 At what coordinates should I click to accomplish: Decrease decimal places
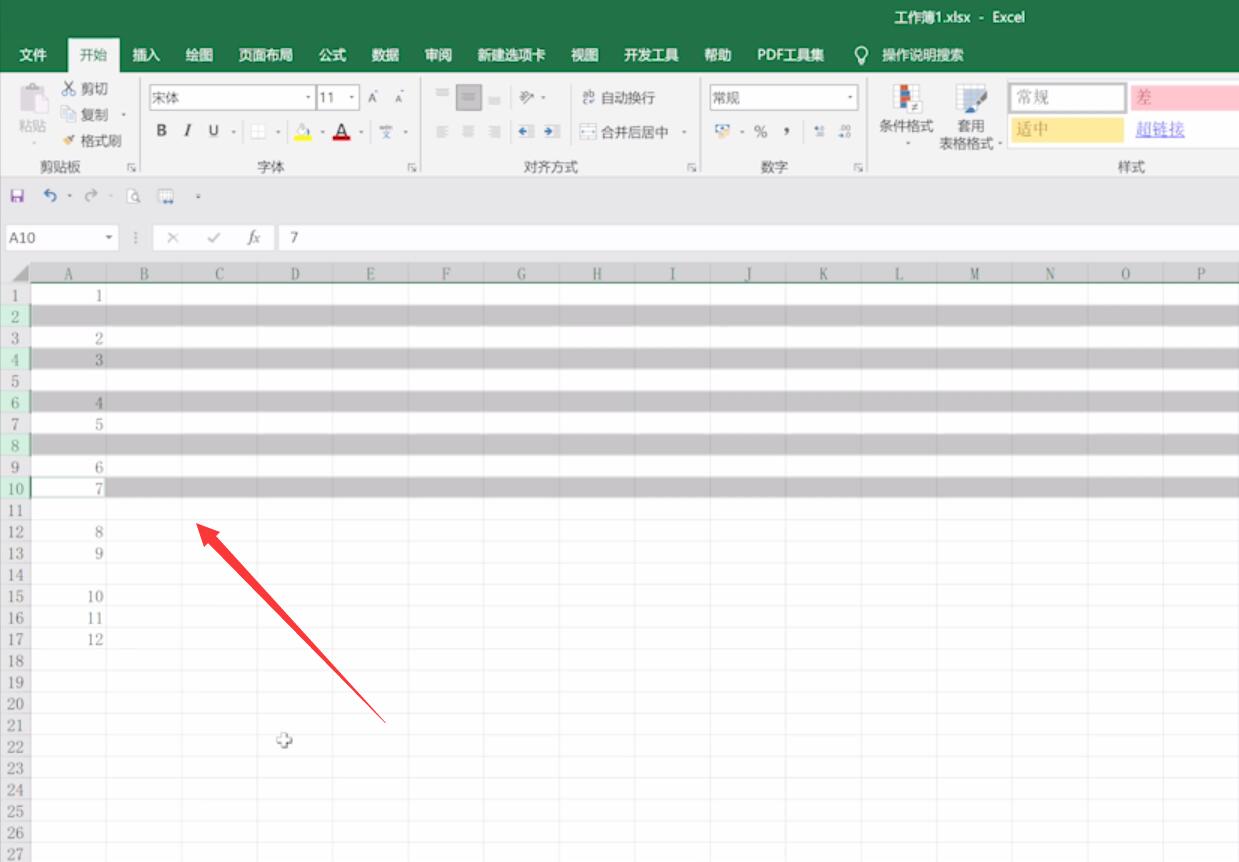point(845,131)
